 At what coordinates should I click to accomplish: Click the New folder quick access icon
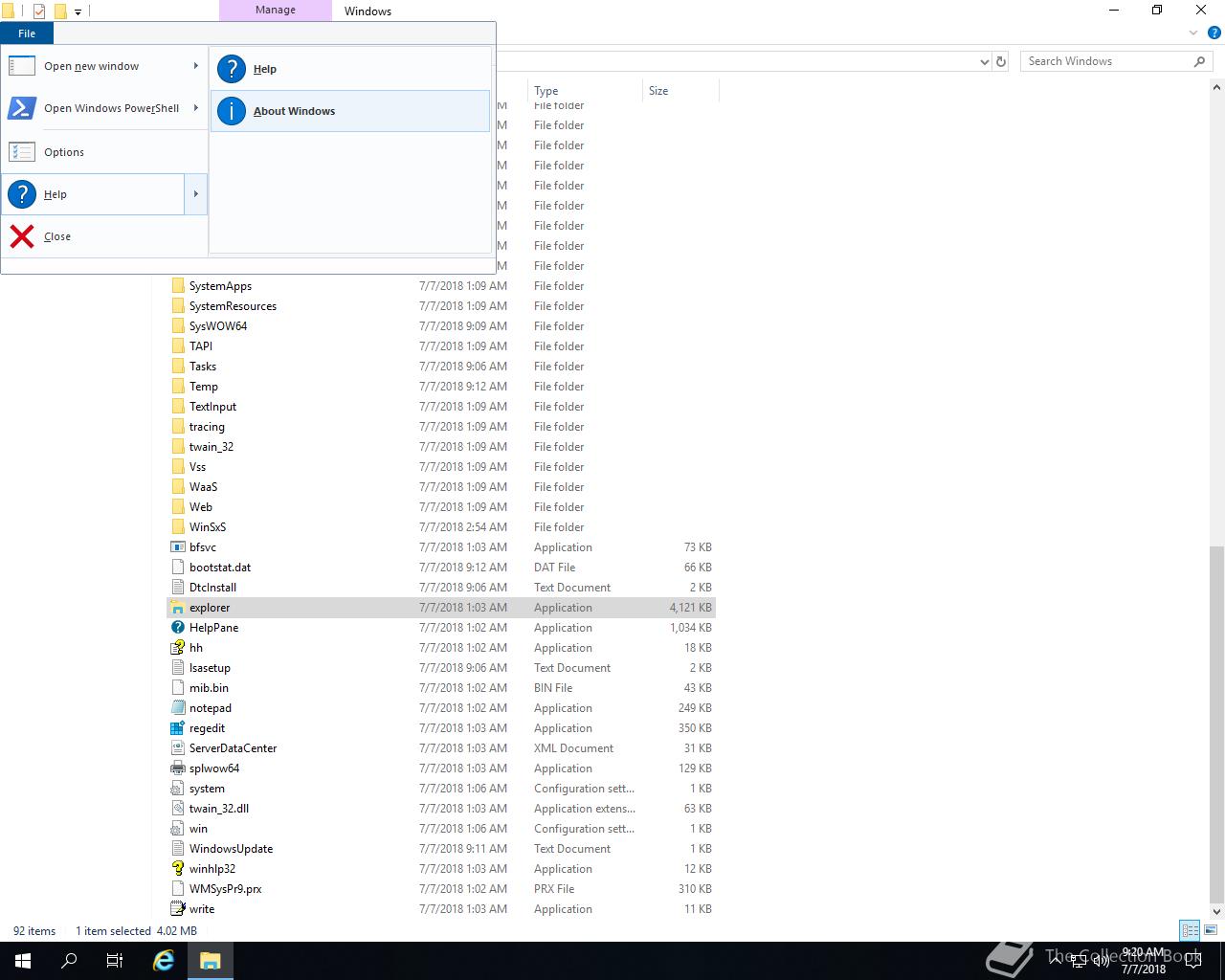pyautogui.click(x=59, y=11)
